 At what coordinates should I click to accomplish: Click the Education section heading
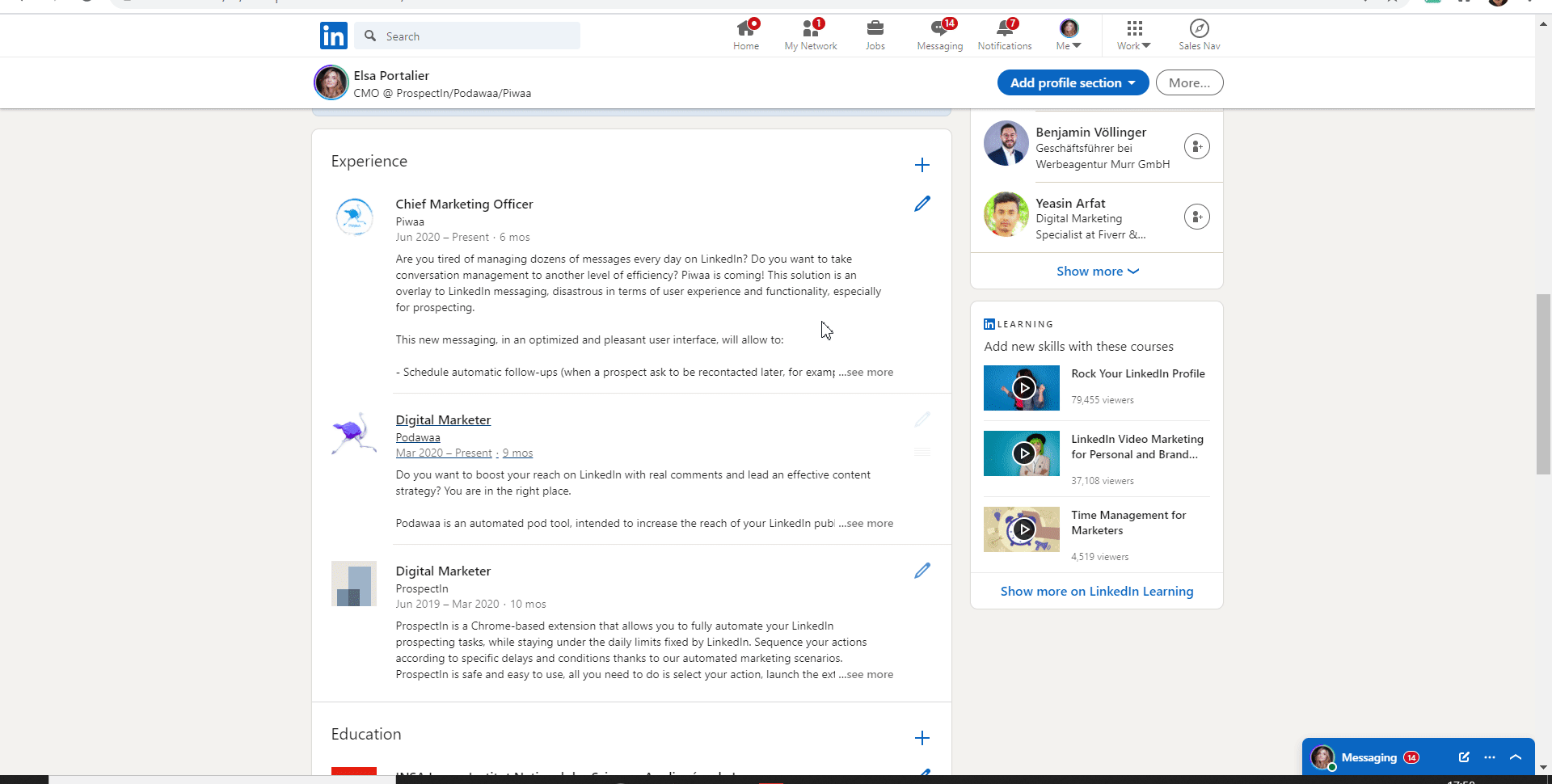pyautogui.click(x=366, y=735)
